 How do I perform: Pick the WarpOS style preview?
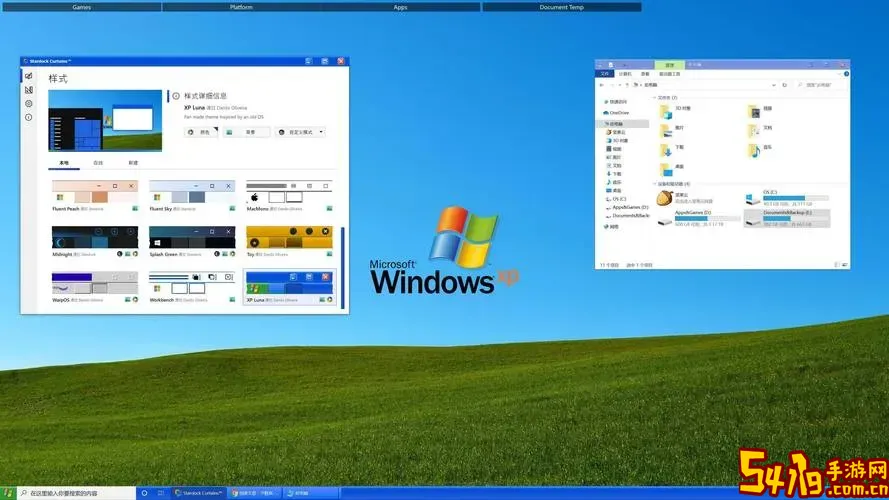tap(95, 283)
